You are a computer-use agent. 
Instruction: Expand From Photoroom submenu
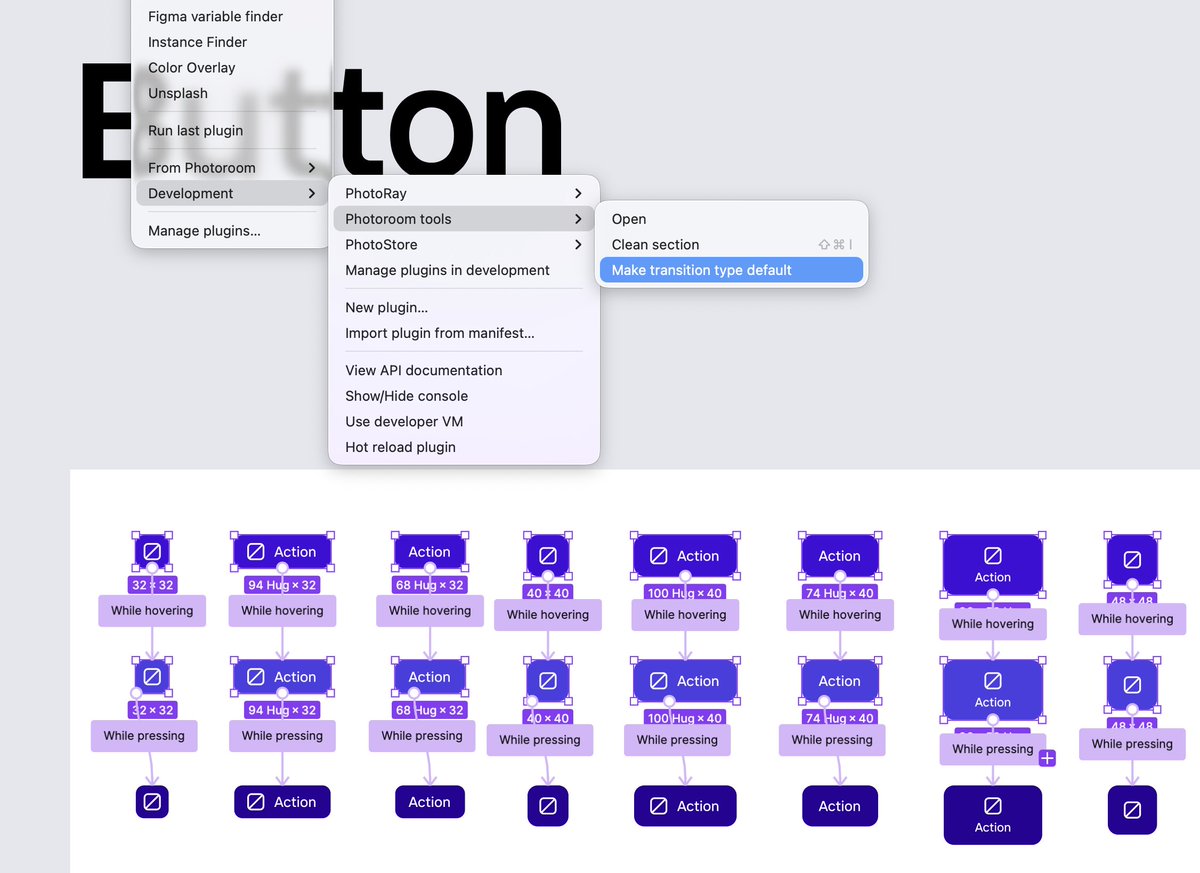click(x=231, y=168)
